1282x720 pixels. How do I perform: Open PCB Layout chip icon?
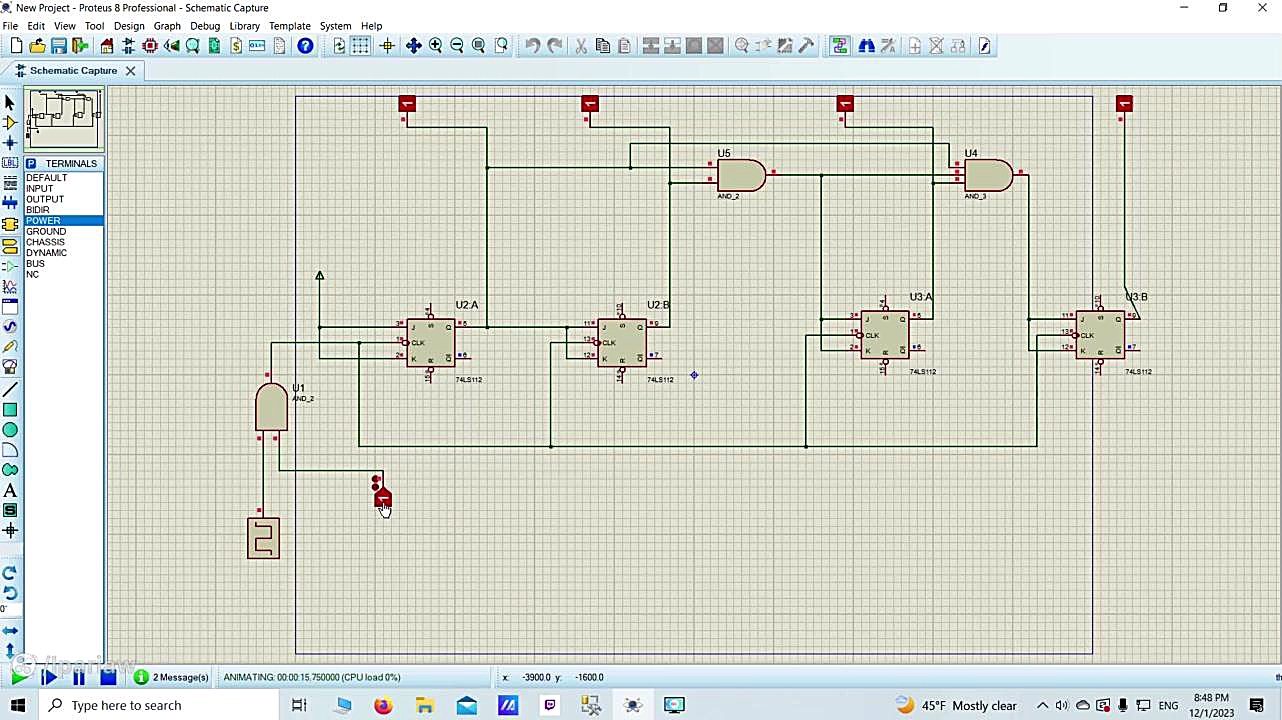150,46
